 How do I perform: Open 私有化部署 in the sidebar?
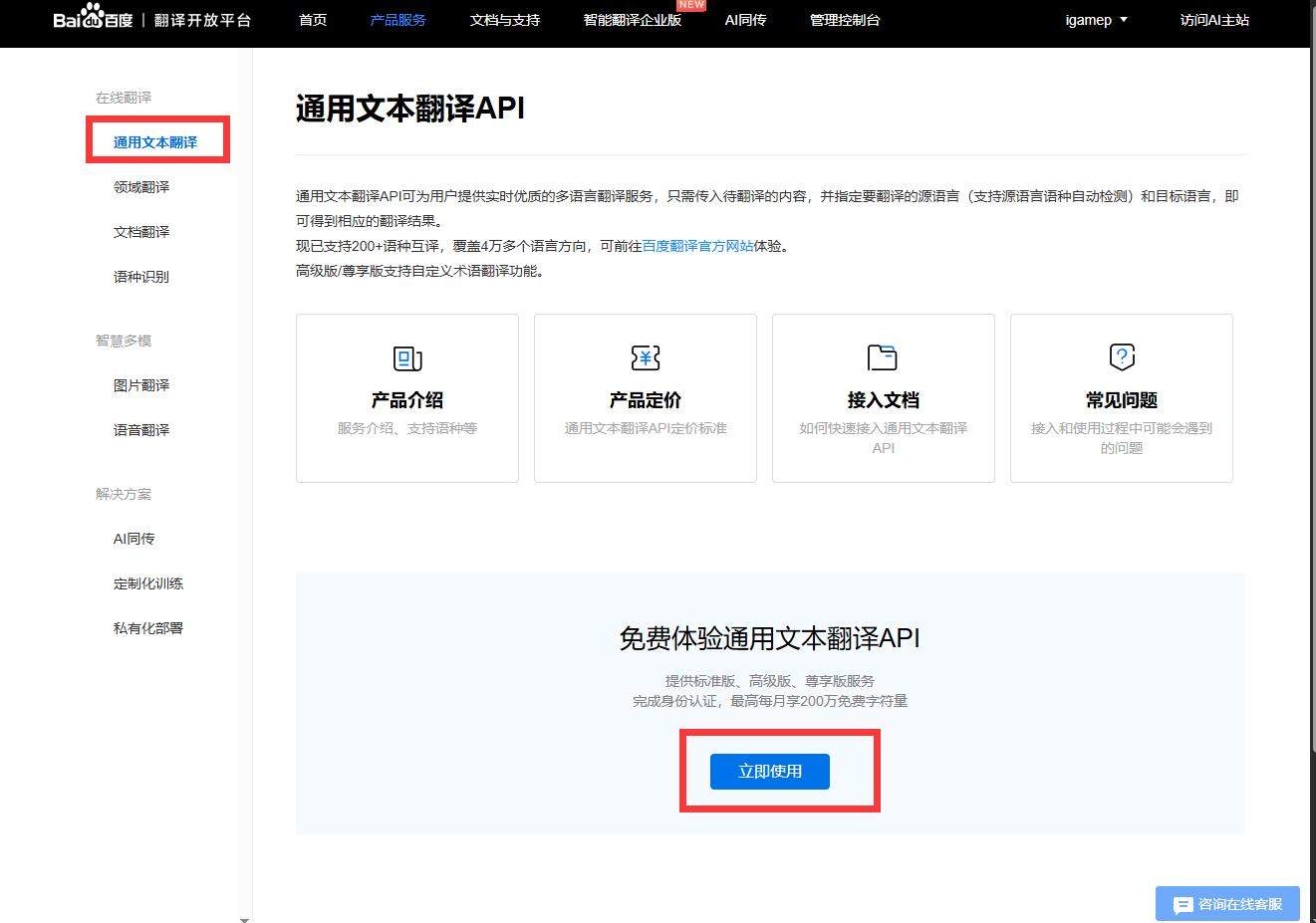(148, 628)
